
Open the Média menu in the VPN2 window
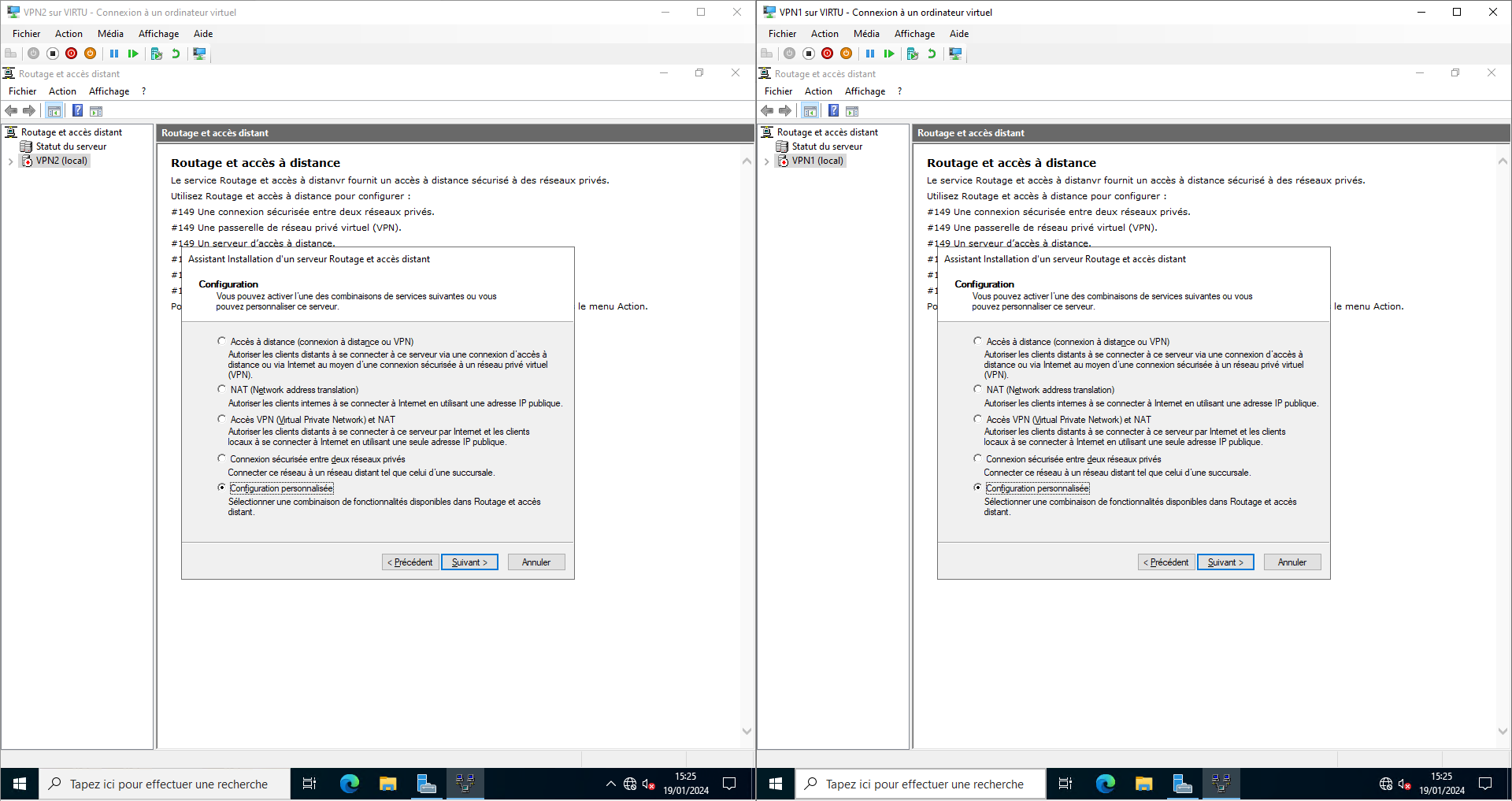pos(110,34)
